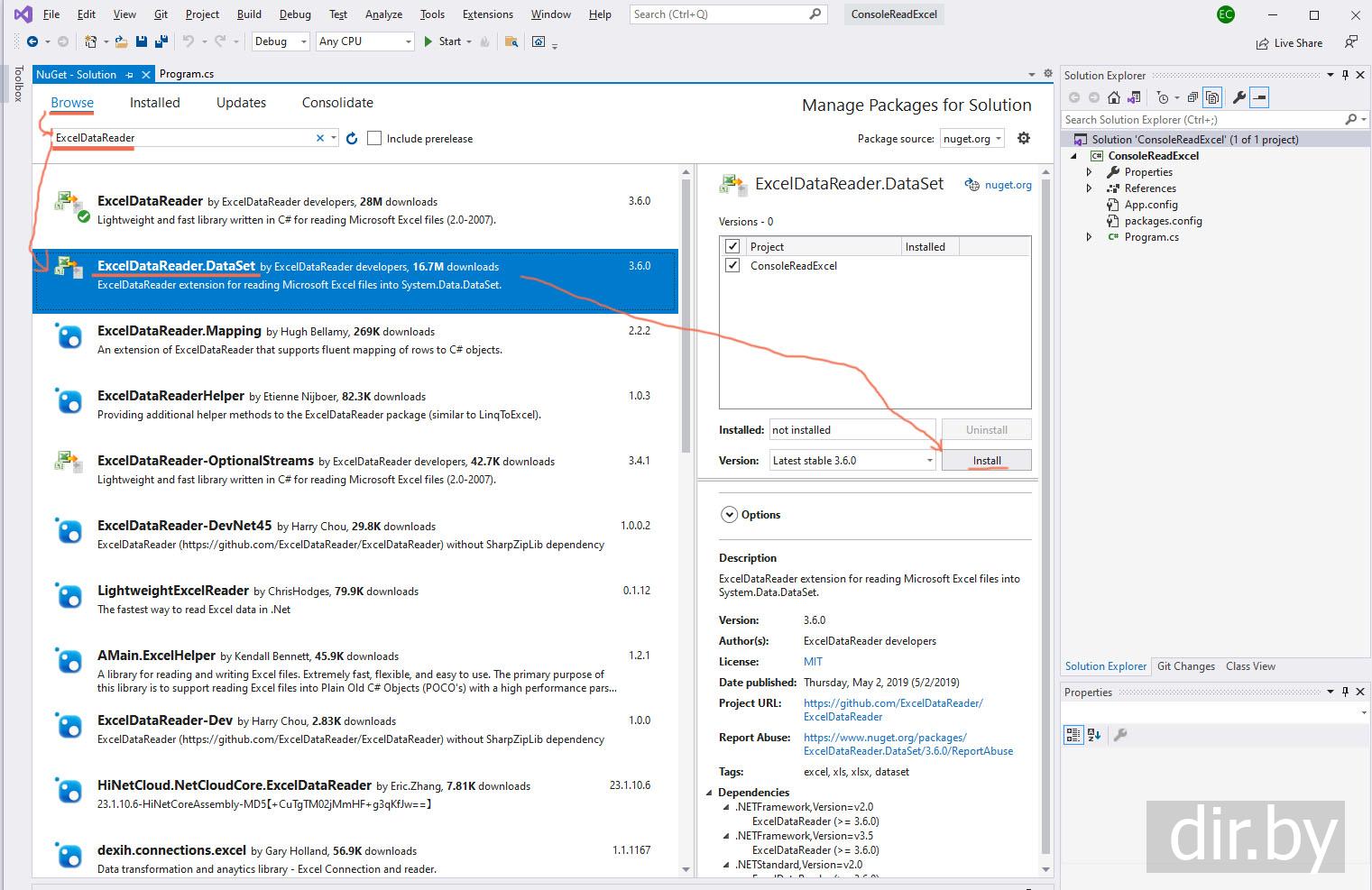Click the Save All toolbar icon
Image resolution: width=1372 pixels, height=890 pixels.
click(x=161, y=41)
